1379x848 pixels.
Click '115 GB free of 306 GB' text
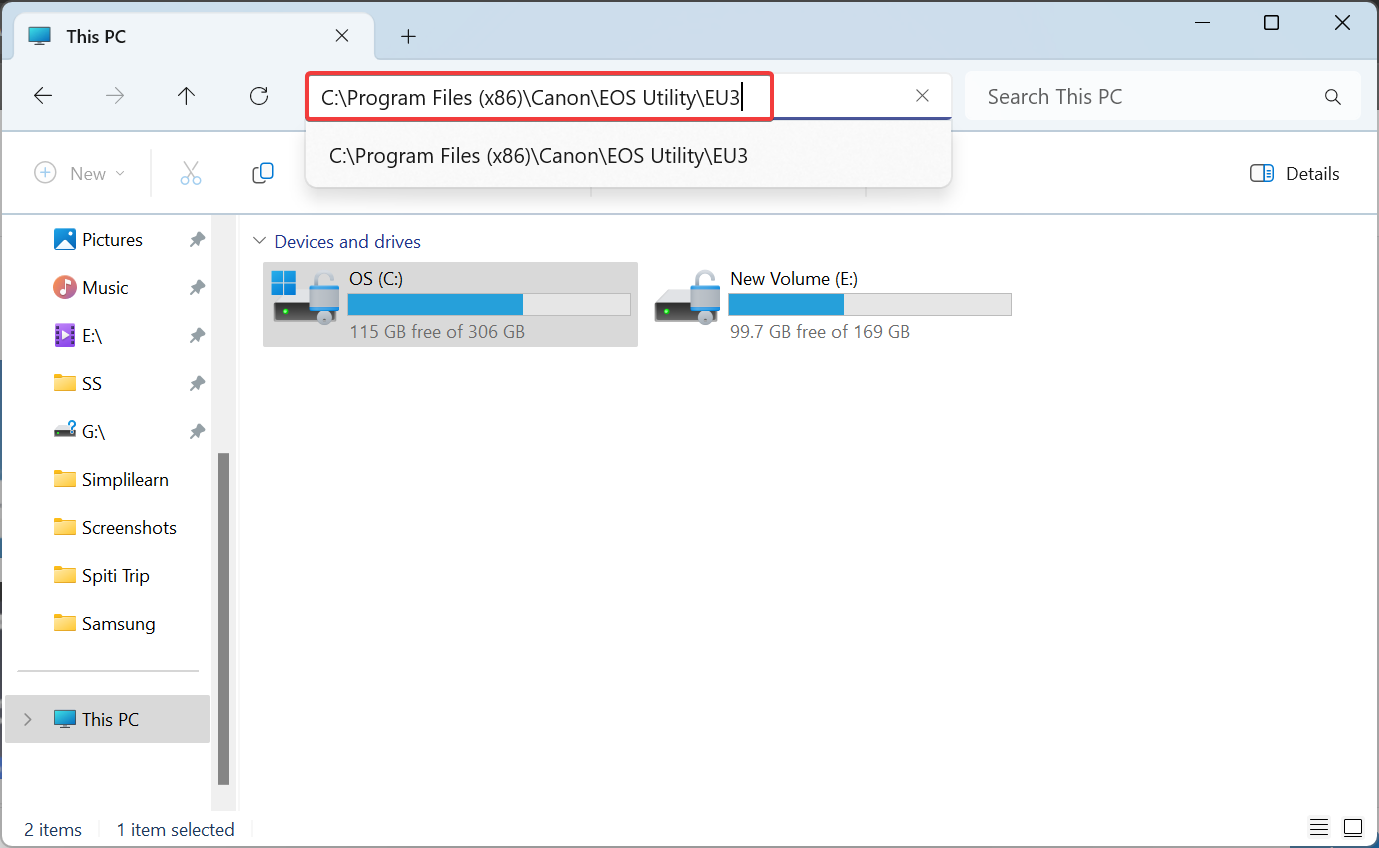[x=437, y=331]
